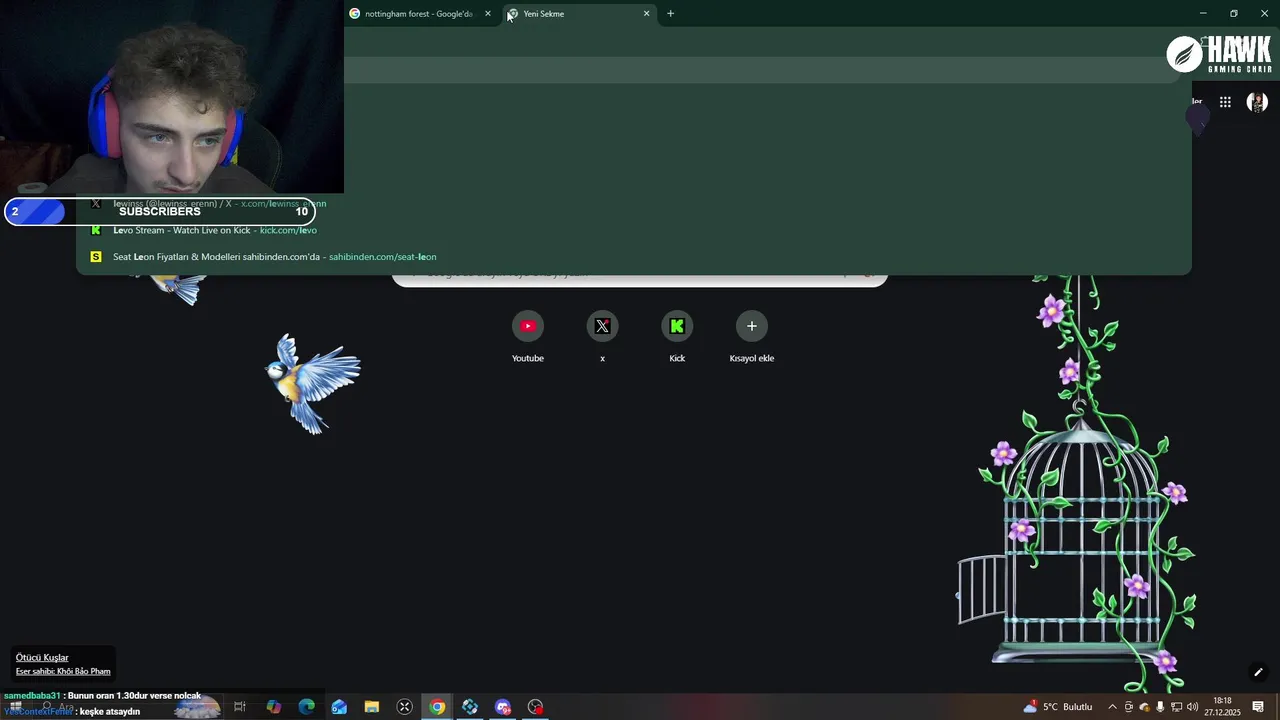Open Task View in the taskbar

[x=240, y=707]
